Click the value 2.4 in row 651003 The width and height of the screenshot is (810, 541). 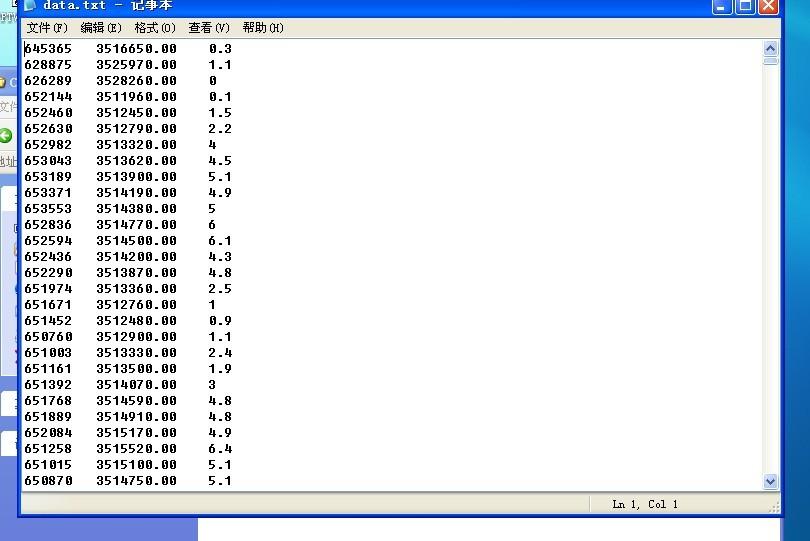tap(220, 353)
